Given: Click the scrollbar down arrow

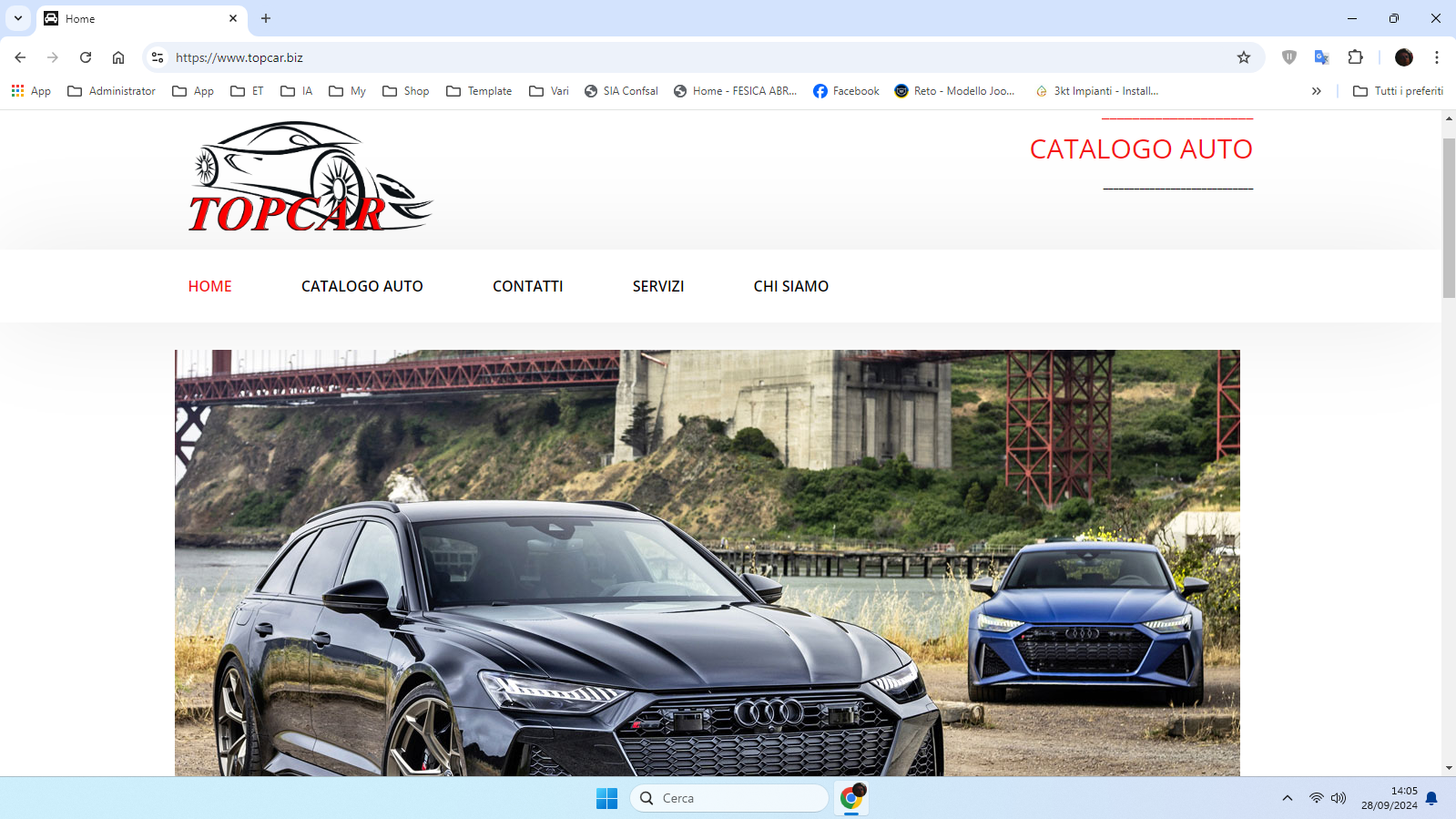Looking at the screenshot, I should [x=1449, y=768].
